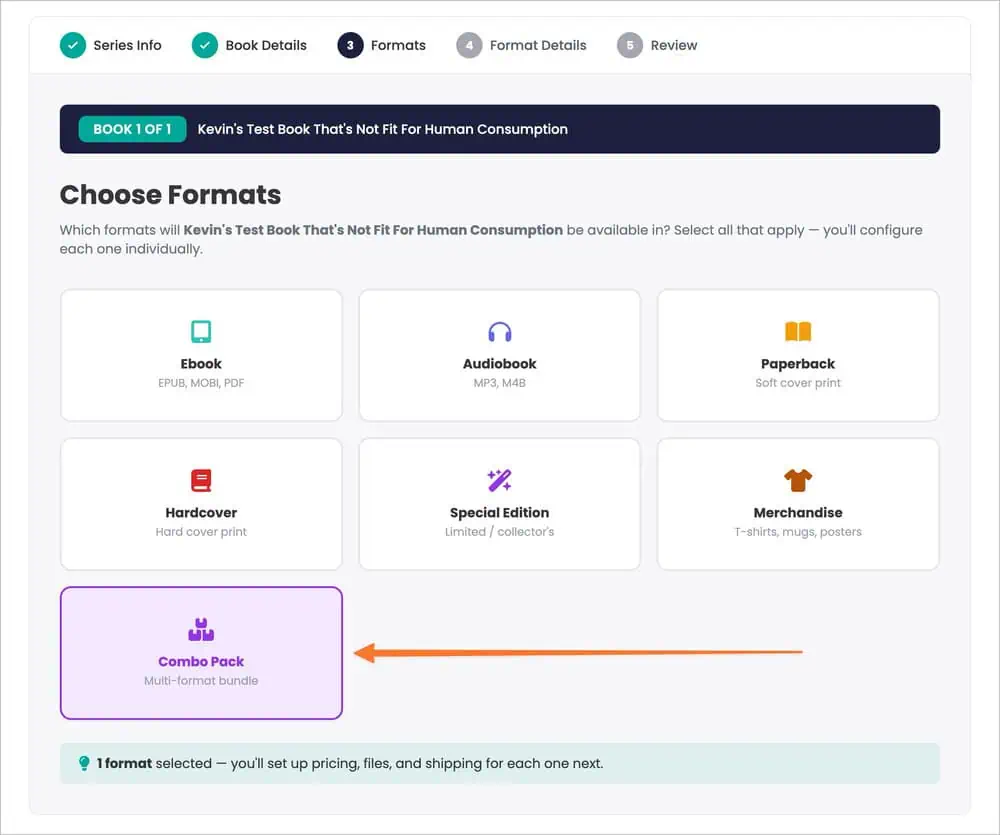
Task: Click the Choose Formats heading
Action: [170, 195]
